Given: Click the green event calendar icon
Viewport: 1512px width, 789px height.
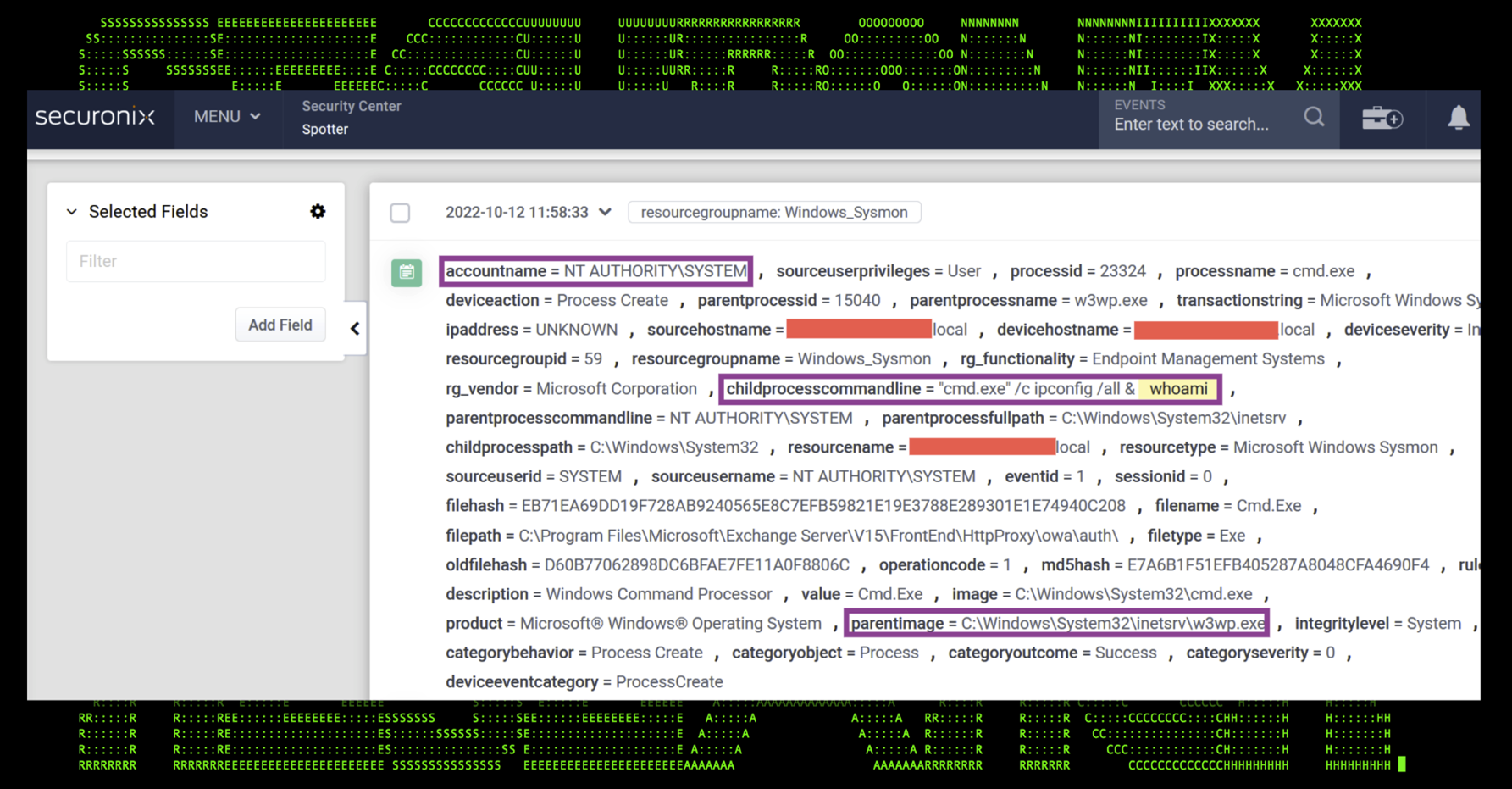Looking at the screenshot, I should (407, 273).
